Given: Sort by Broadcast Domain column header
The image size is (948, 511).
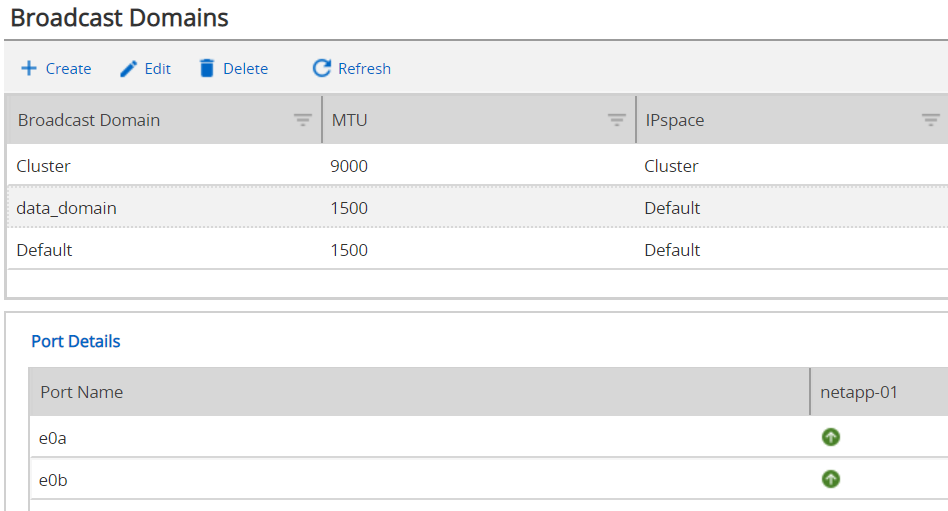Looking at the screenshot, I should (x=89, y=120).
